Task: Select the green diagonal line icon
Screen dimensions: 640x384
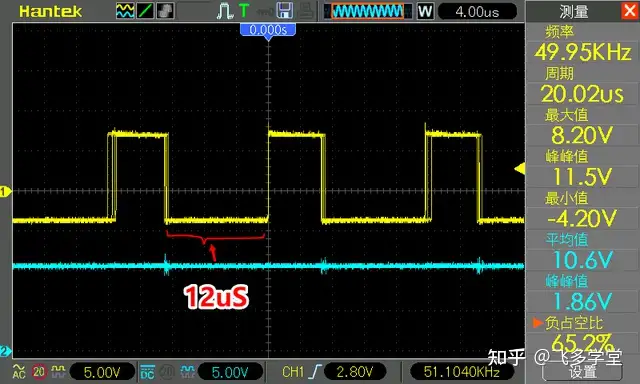Action: [x=145, y=11]
